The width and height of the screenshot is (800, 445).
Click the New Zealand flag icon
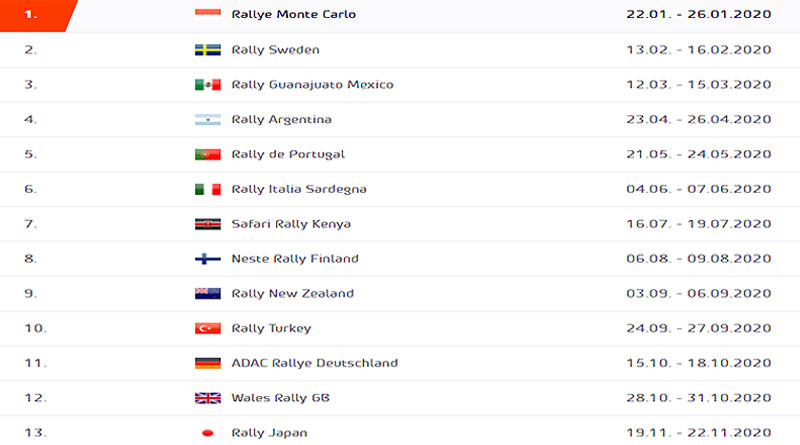click(x=208, y=293)
